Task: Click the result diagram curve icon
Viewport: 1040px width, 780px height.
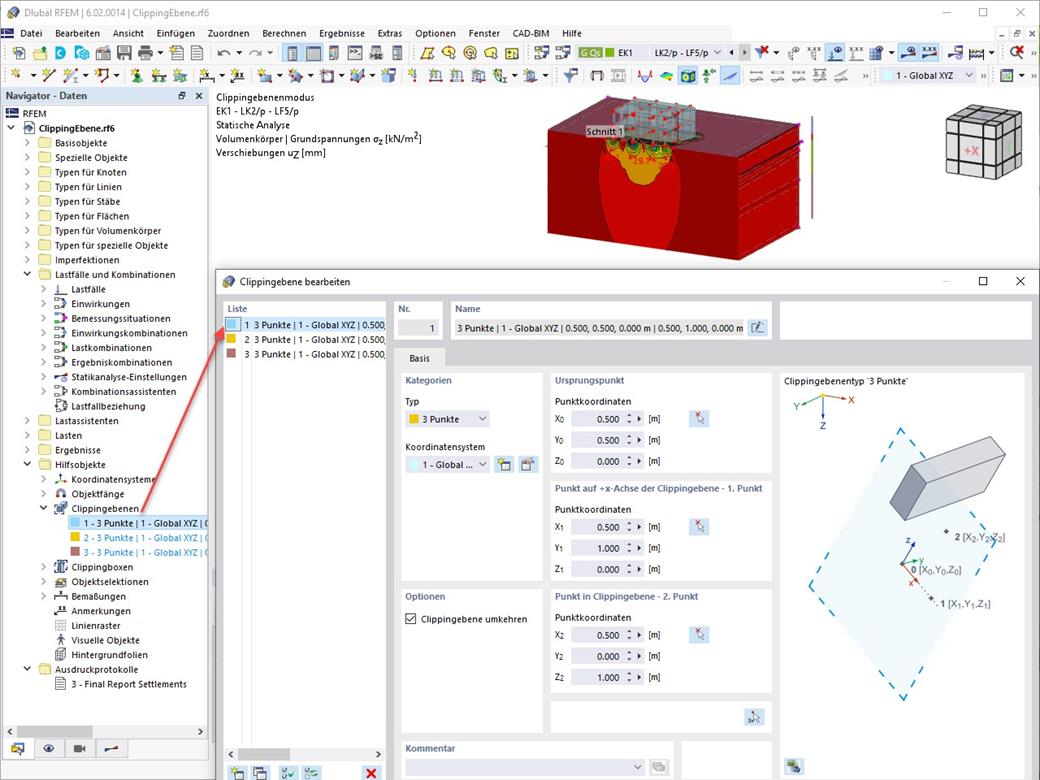Action: tap(644, 76)
